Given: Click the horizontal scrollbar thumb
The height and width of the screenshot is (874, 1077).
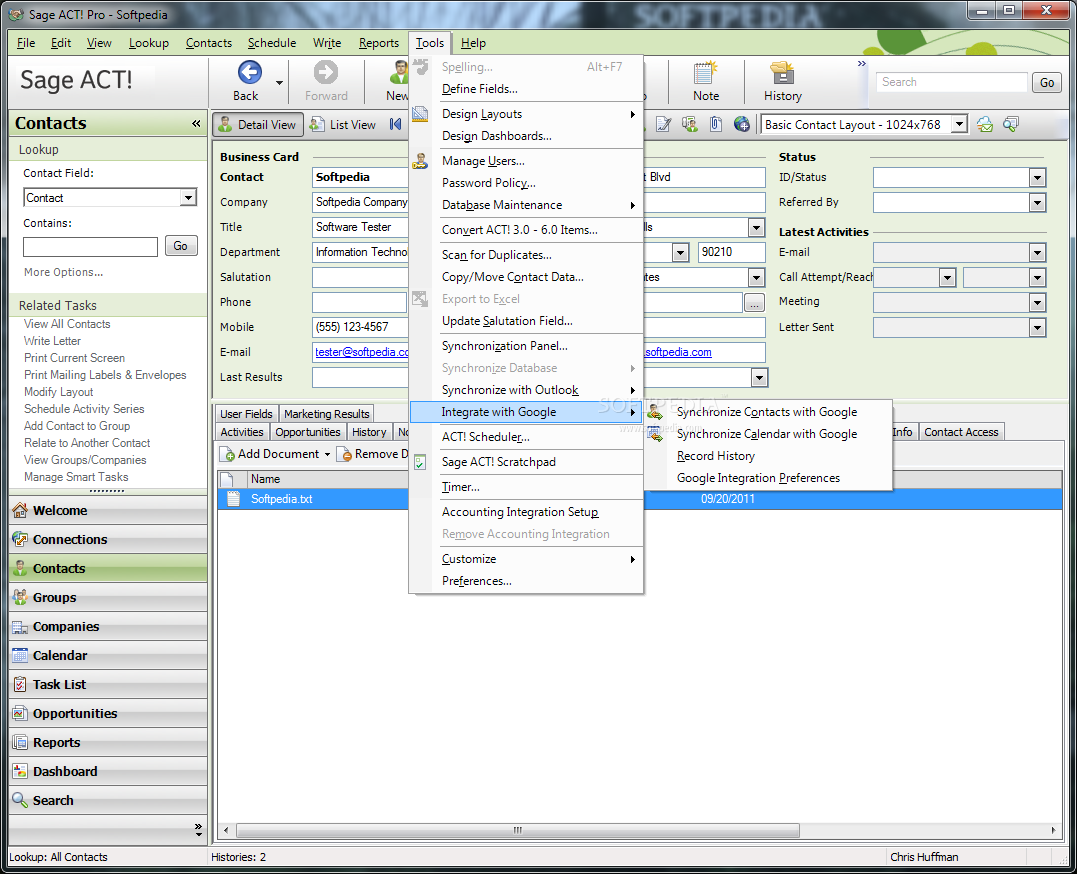Looking at the screenshot, I should (x=518, y=830).
